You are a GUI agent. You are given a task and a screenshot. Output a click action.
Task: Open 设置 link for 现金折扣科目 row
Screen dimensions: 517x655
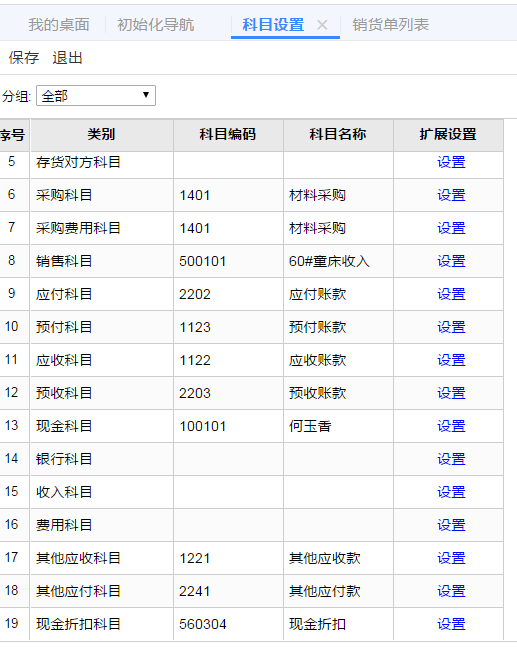[x=451, y=624]
